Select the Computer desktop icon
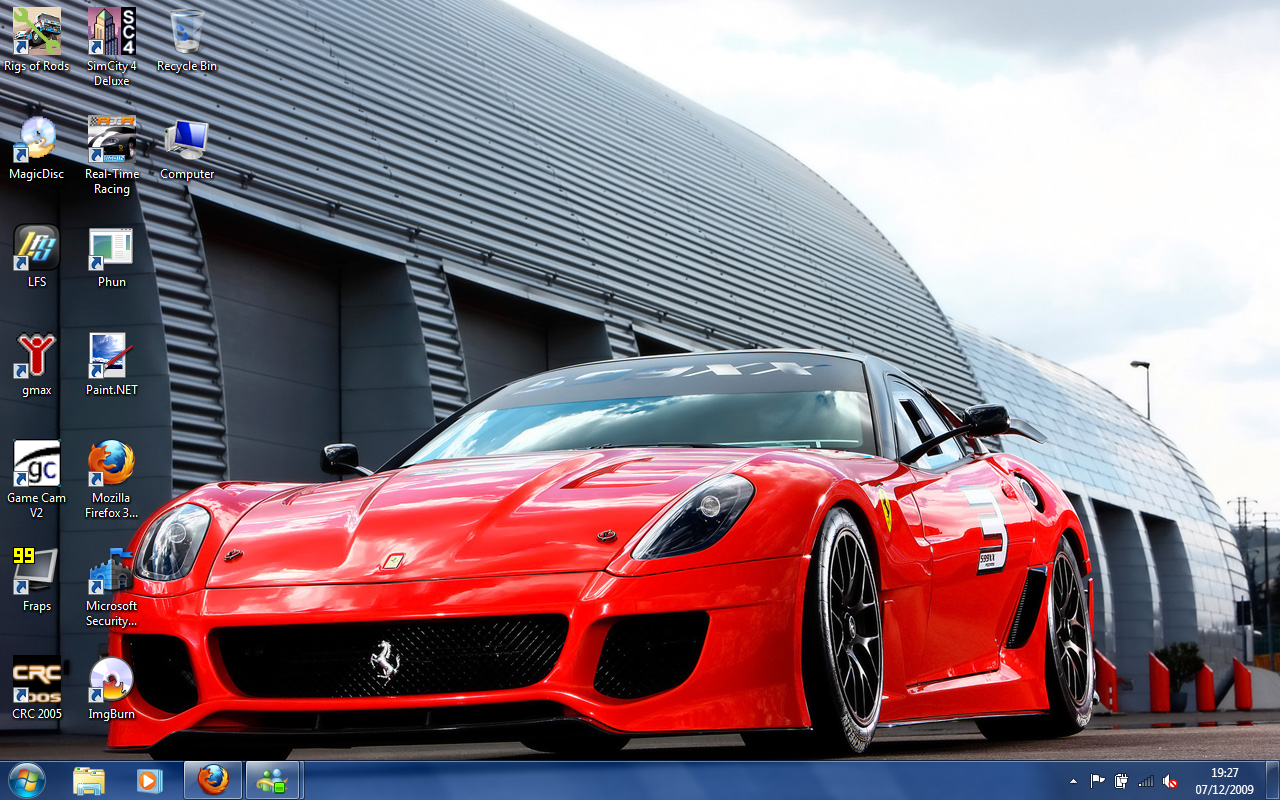The width and height of the screenshot is (1280, 800). coord(187,148)
